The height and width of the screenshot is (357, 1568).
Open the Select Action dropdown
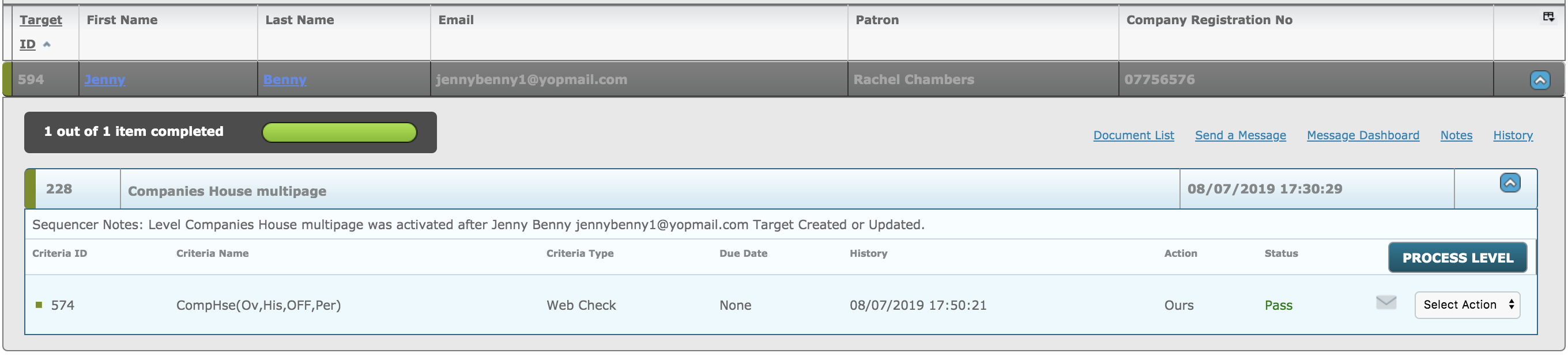[1467, 305]
